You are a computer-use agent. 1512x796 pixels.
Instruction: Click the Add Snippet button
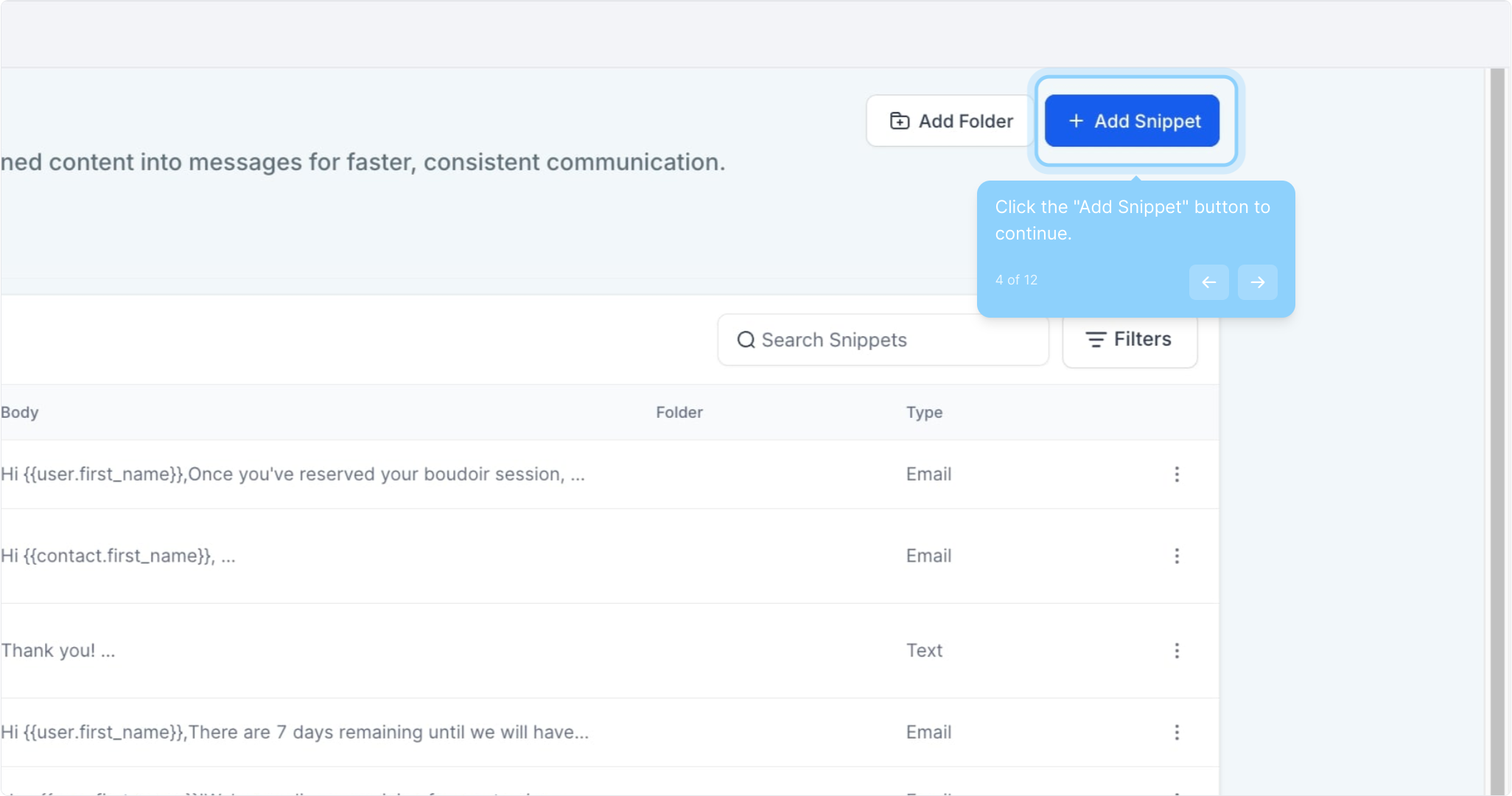1132,121
